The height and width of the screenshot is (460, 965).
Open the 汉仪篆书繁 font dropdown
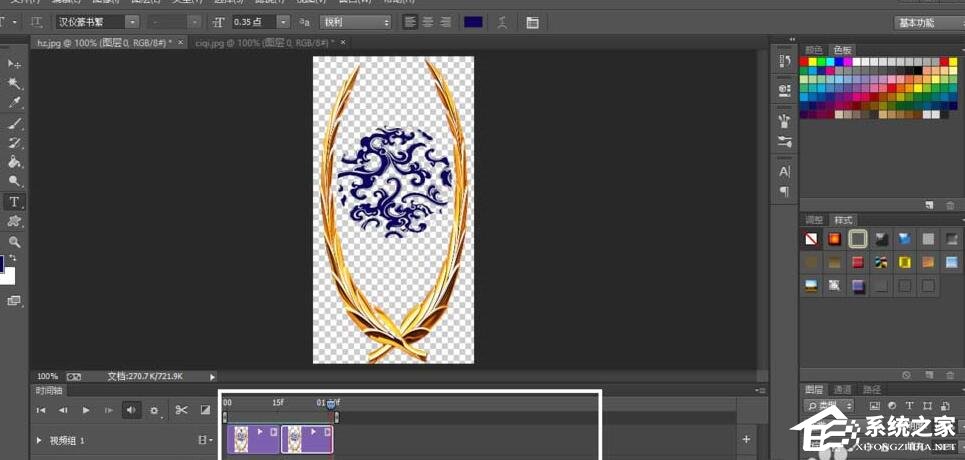[132, 22]
